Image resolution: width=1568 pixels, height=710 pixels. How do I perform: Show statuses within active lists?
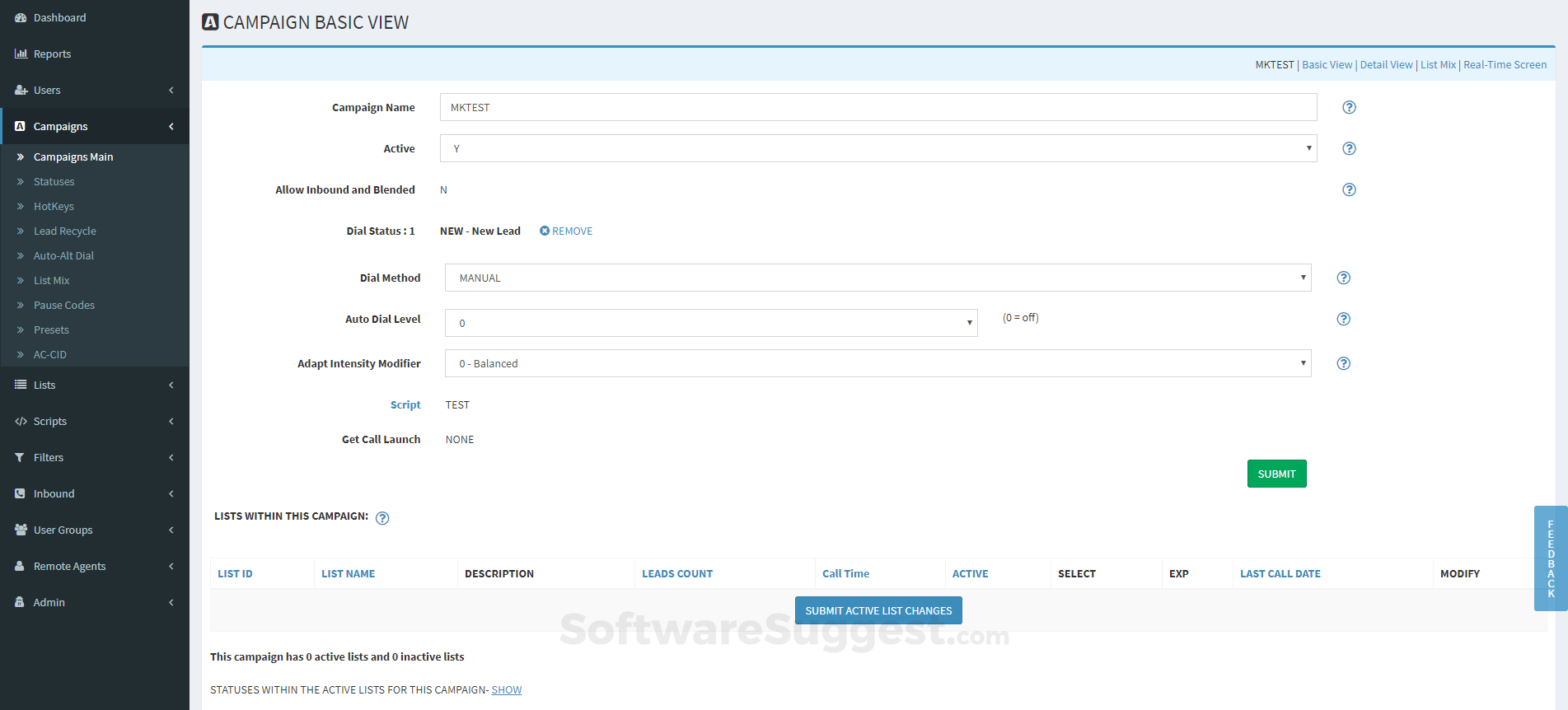507,689
